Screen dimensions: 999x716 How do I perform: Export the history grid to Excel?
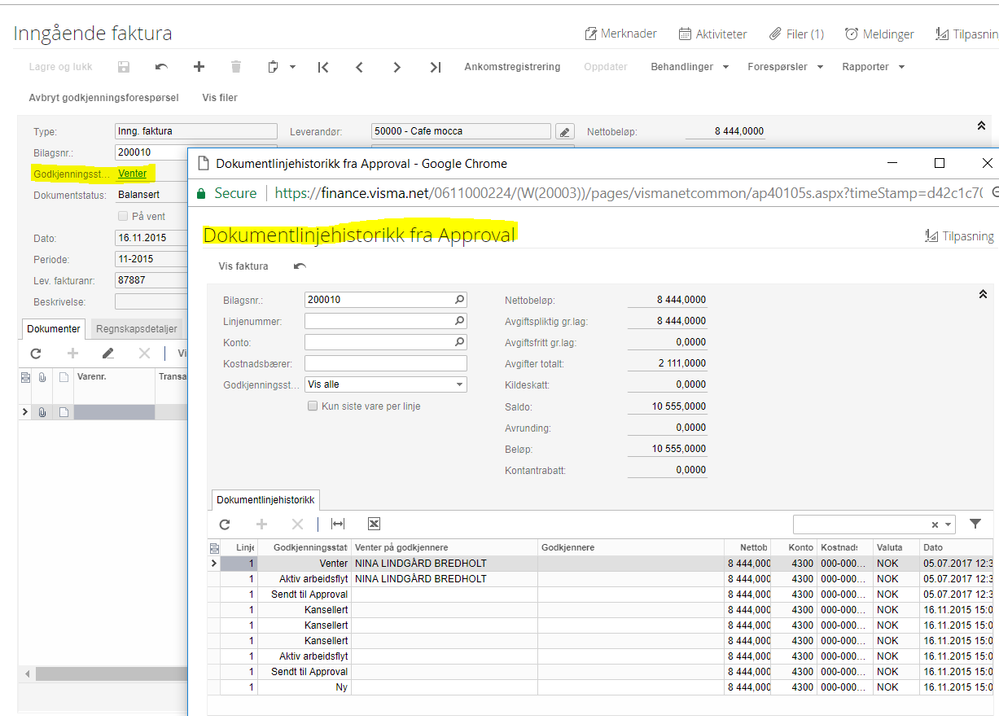coord(374,524)
